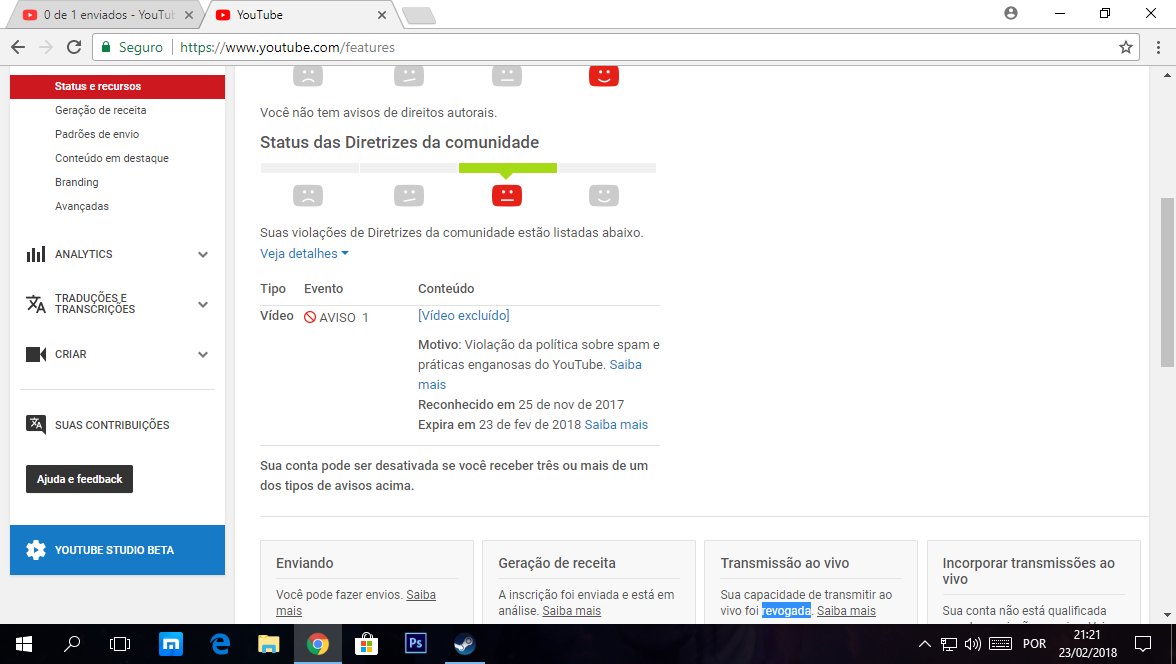Click Saiba mais in Geração de receita card

(572, 611)
